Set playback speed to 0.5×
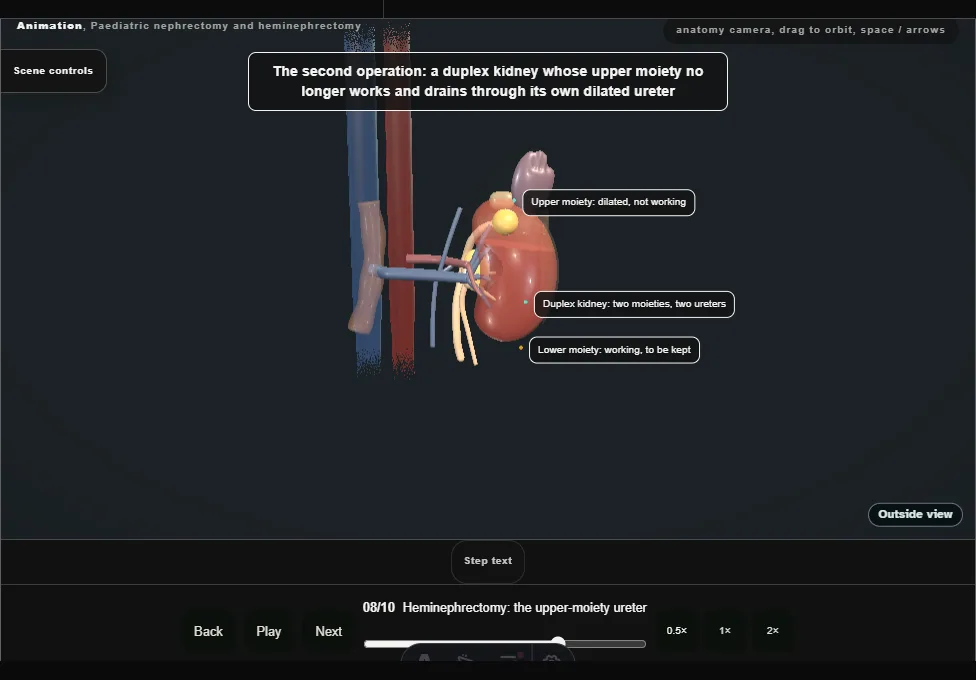This screenshot has height=680, width=976. [x=677, y=631]
